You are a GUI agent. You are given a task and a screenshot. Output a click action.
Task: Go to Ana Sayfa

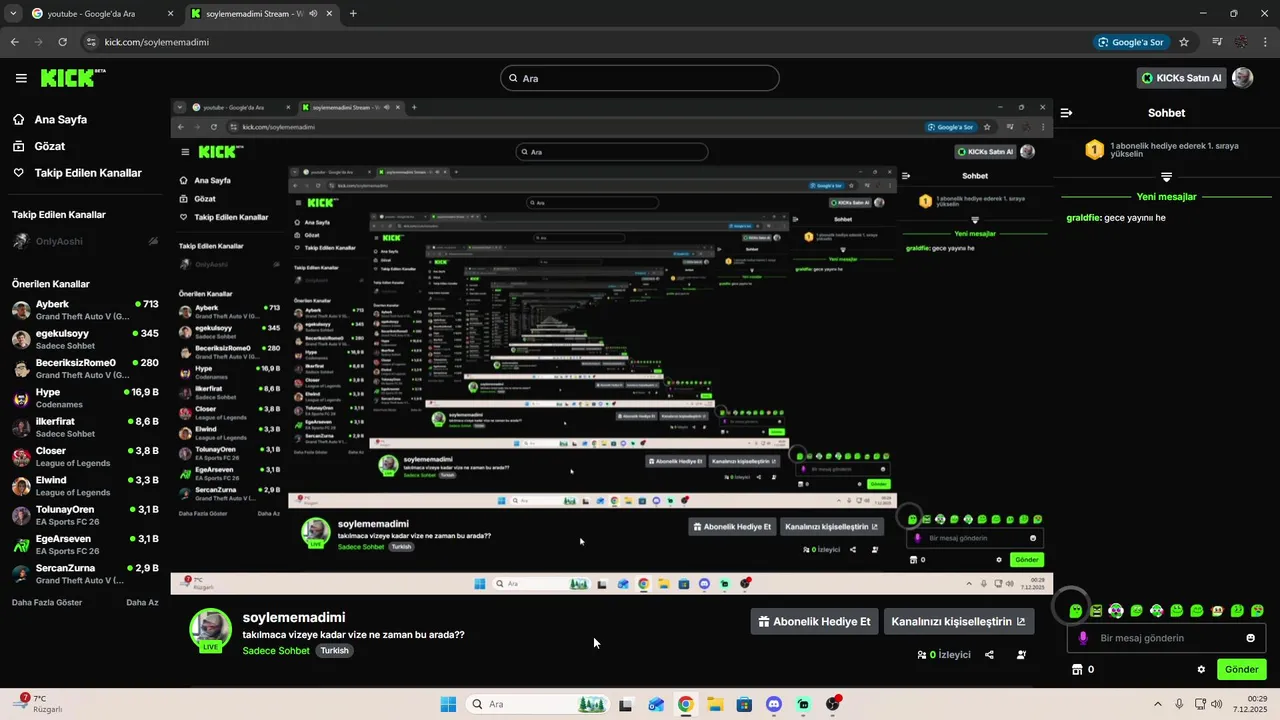click(x=60, y=119)
